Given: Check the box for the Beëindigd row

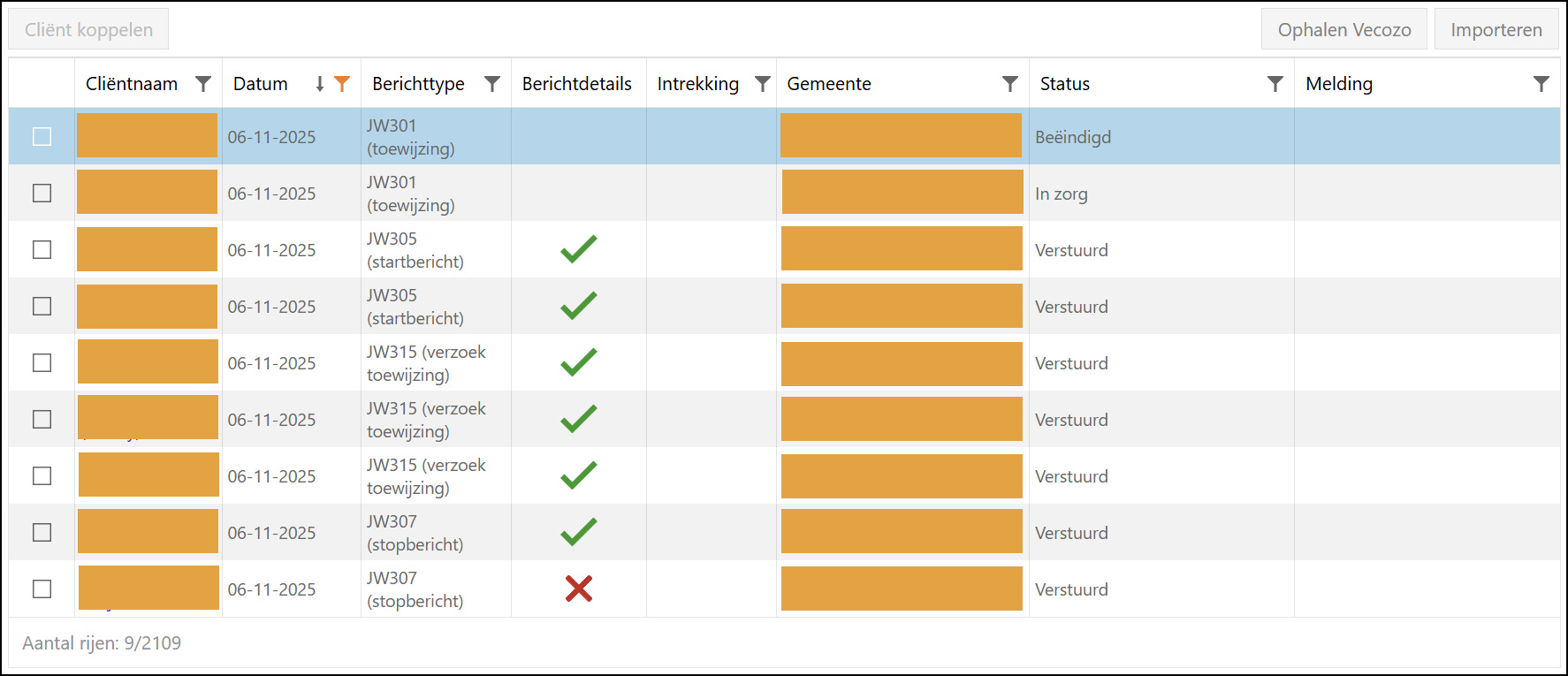Looking at the screenshot, I should pyautogui.click(x=42, y=137).
